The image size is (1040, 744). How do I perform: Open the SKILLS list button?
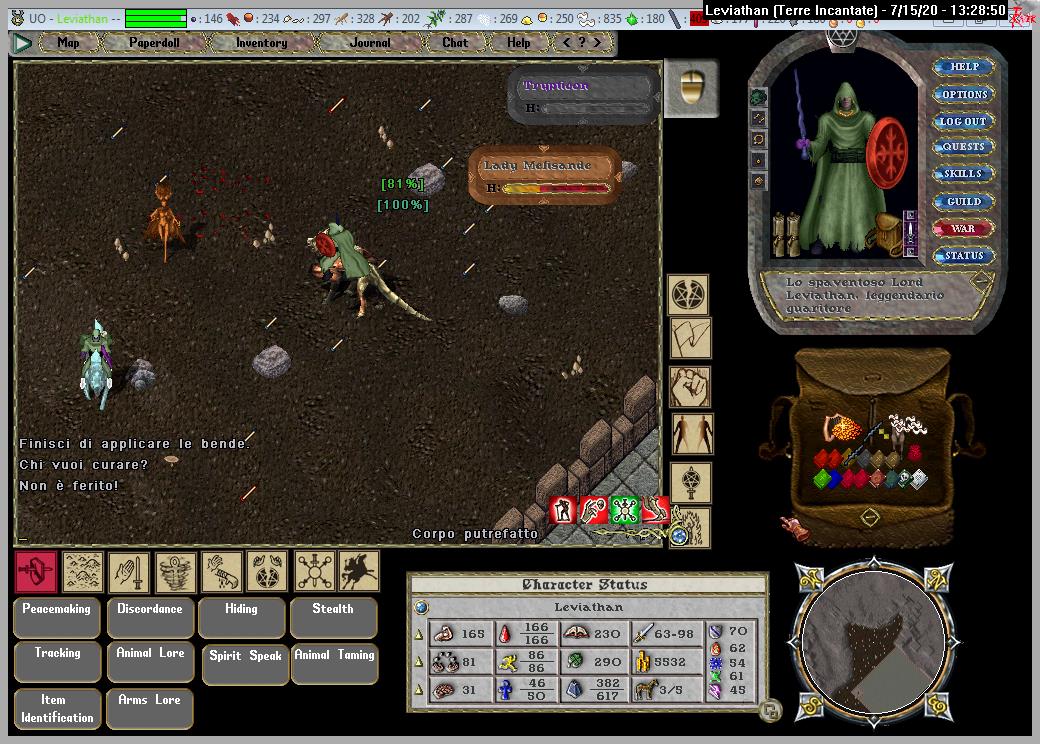coord(964,174)
